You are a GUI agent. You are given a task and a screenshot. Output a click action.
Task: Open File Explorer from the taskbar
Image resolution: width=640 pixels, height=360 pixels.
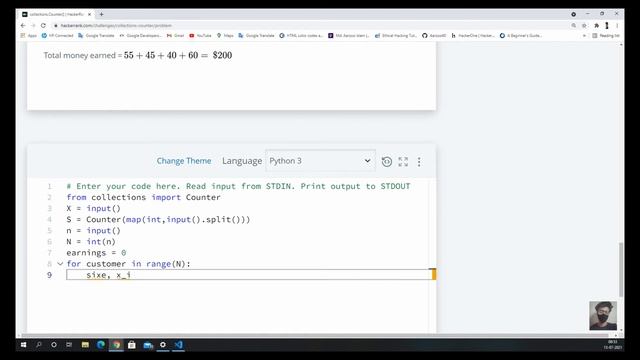tap(85, 345)
